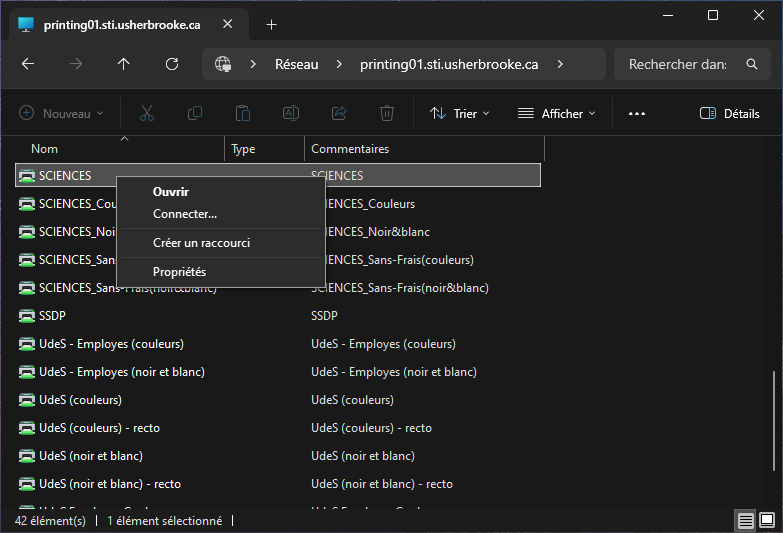Refresh the current folder view

pyautogui.click(x=172, y=64)
